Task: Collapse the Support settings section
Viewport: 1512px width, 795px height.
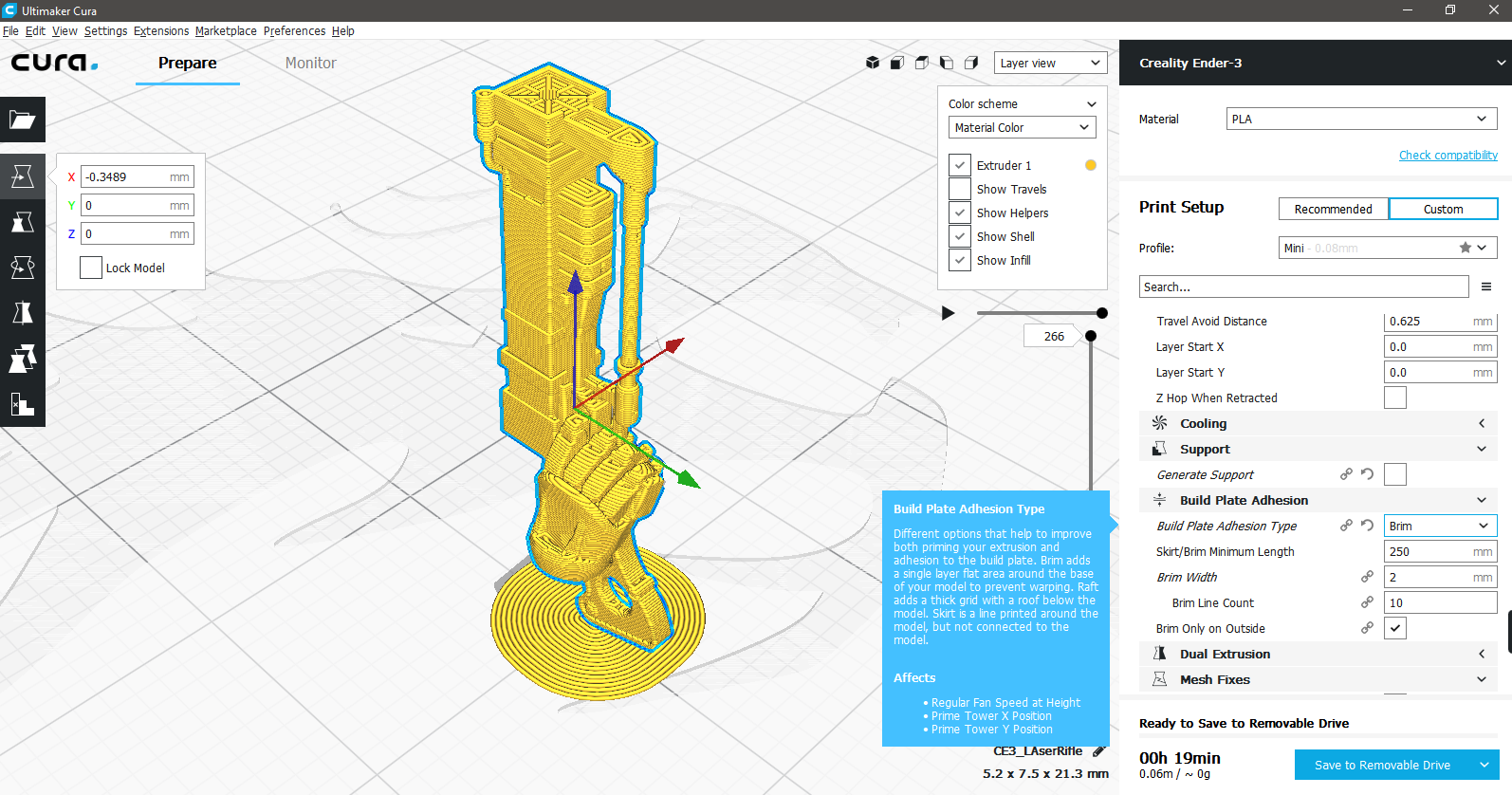Action: 1318,449
